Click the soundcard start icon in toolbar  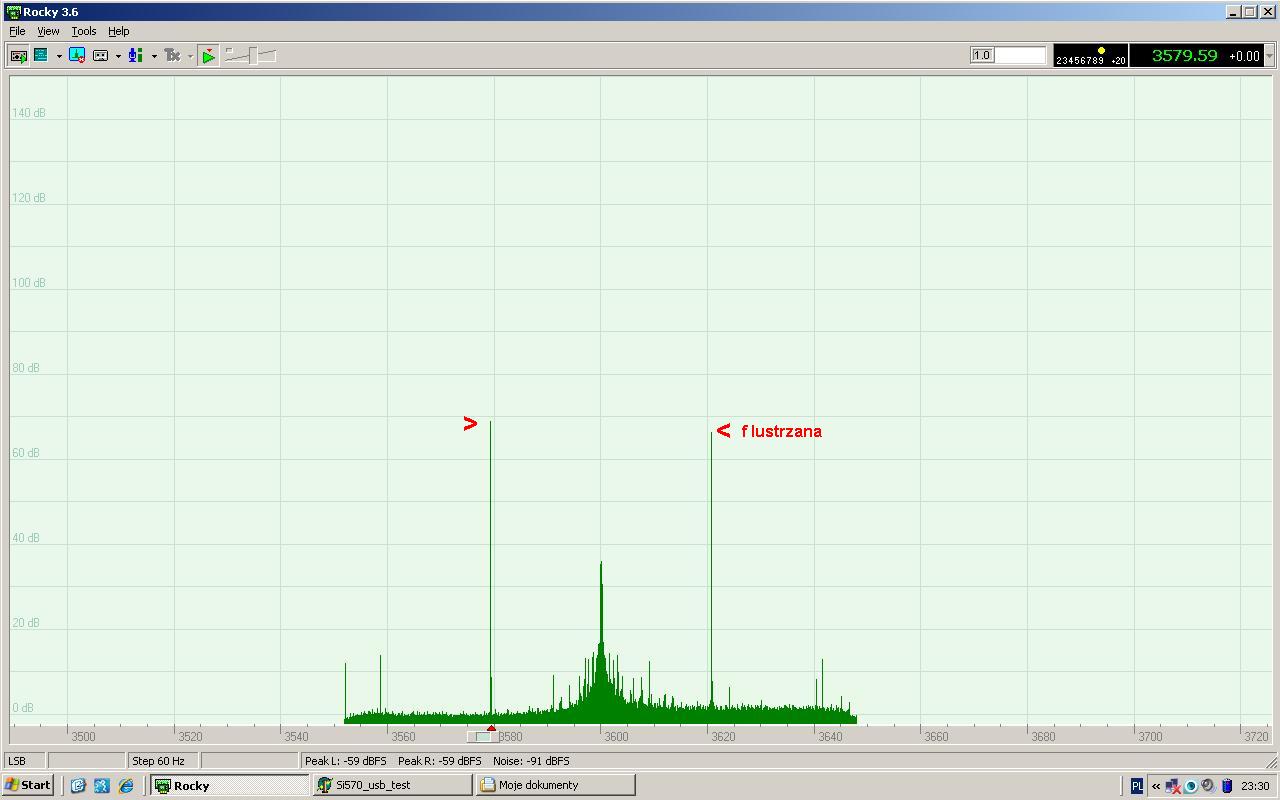pos(18,56)
